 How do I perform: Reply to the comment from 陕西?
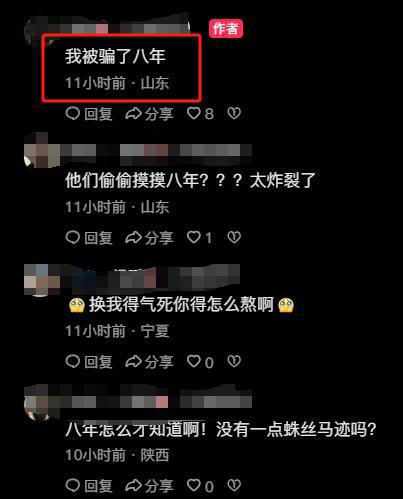click(x=89, y=486)
